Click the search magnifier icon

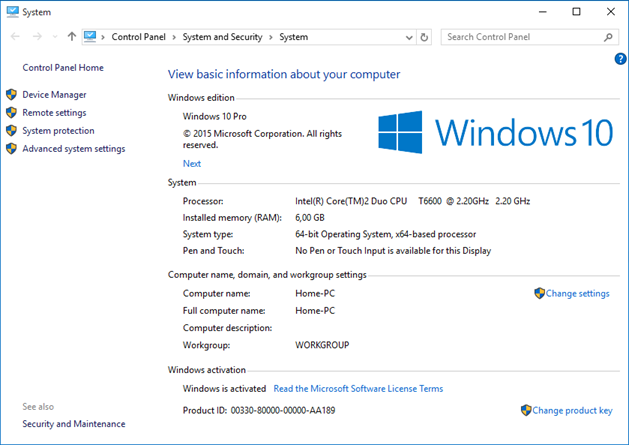pyautogui.click(x=608, y=37)
